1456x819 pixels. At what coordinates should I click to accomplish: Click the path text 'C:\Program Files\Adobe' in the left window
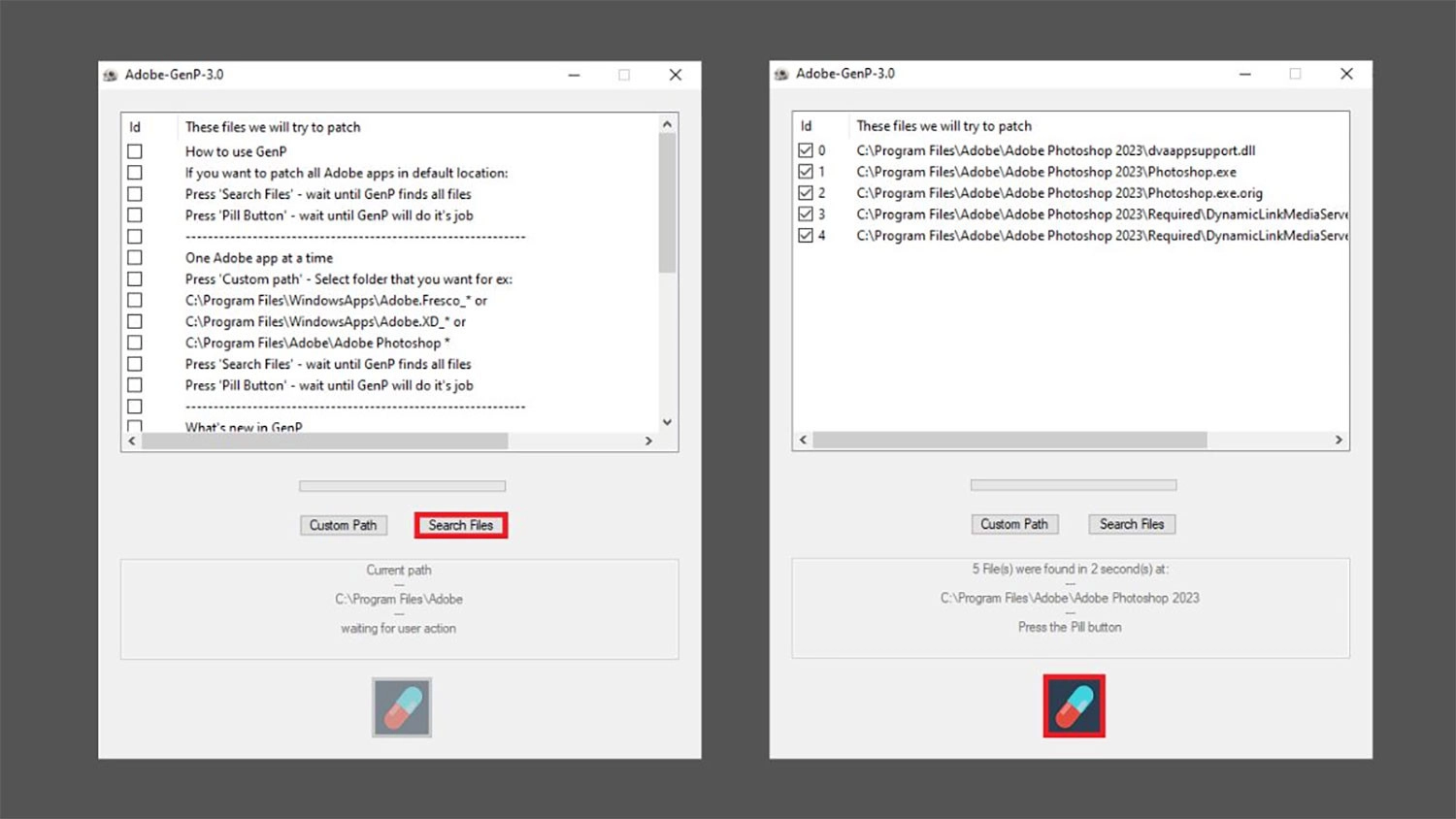[399, 600]
